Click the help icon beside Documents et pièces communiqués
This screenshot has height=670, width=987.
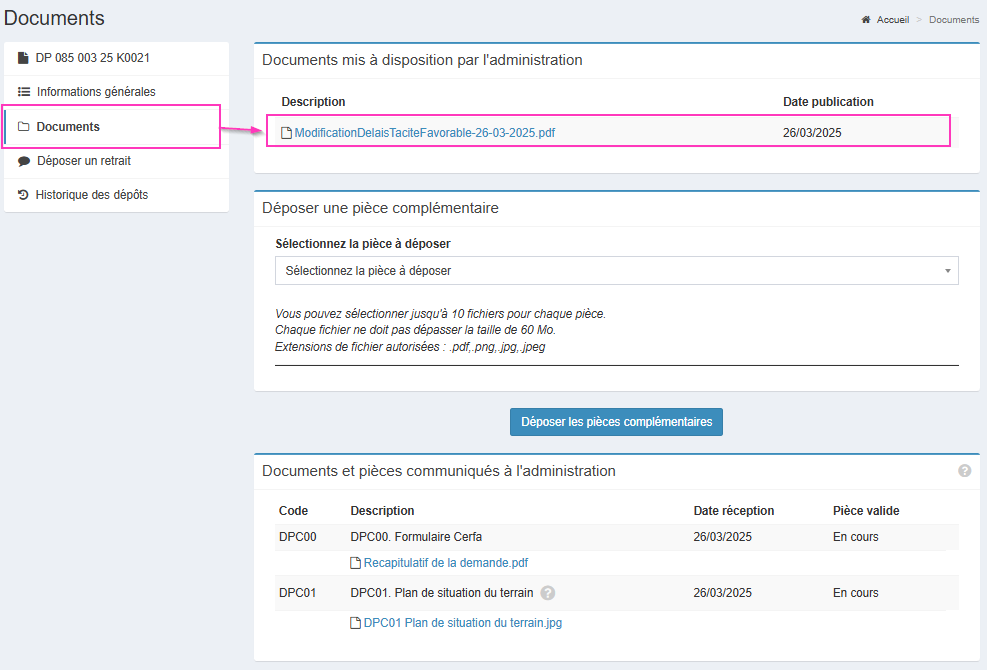964,471
